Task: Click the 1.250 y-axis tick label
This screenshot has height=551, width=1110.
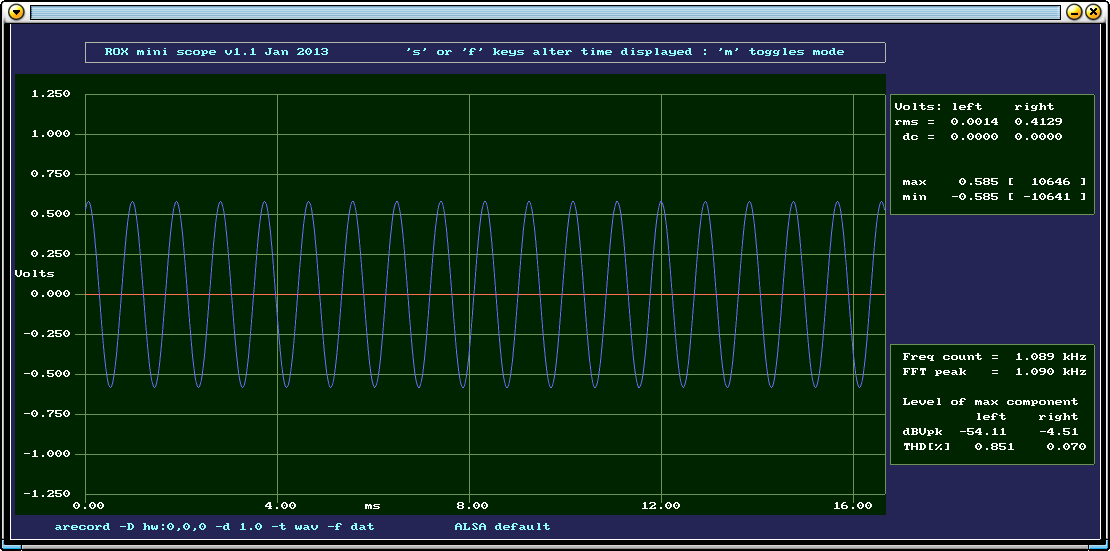Action: pos(51,94)
